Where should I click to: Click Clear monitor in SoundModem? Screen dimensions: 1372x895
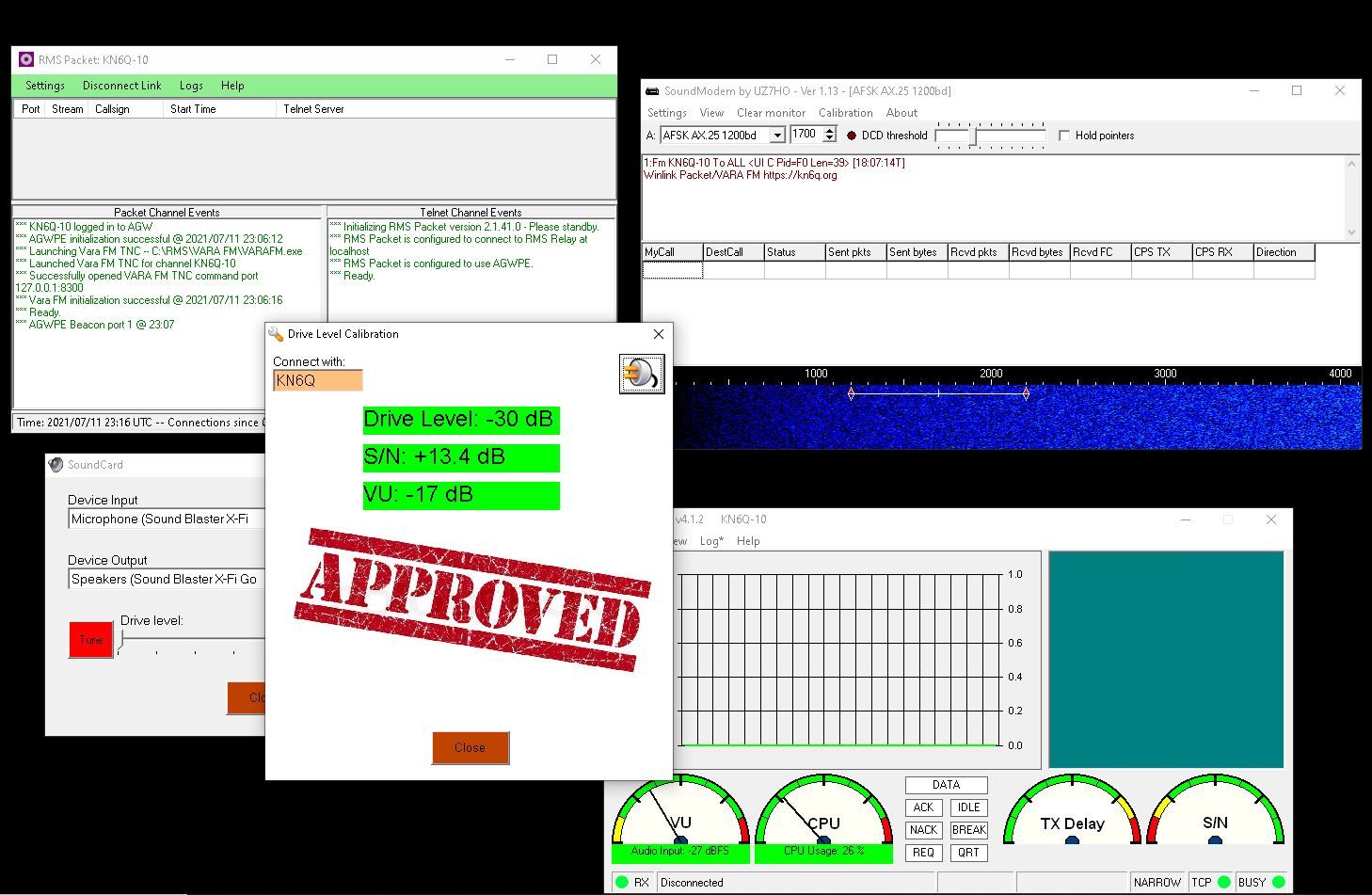click(x=771, y=113)
